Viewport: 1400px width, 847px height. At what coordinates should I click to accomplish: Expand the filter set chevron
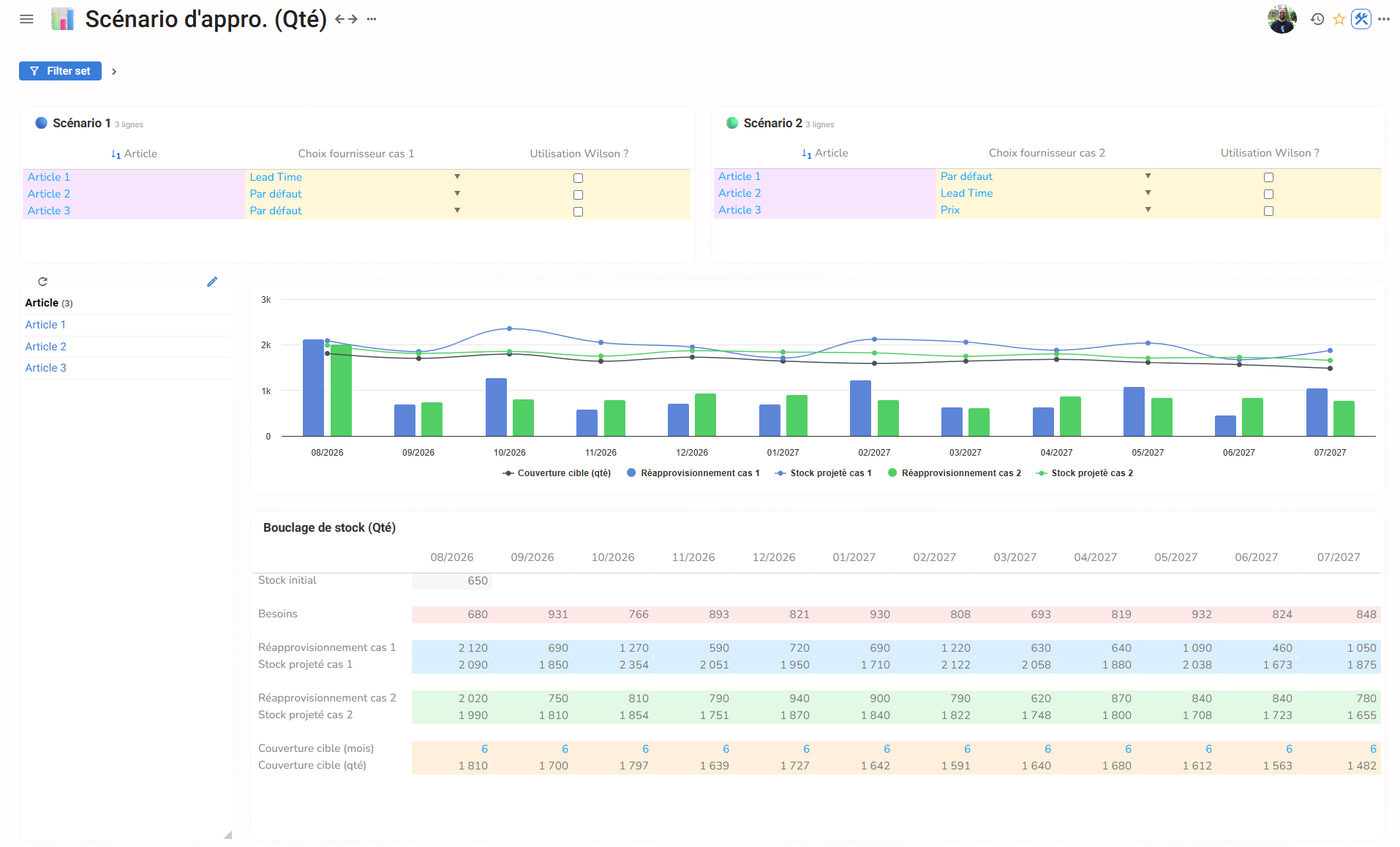[x=114, y=72]
